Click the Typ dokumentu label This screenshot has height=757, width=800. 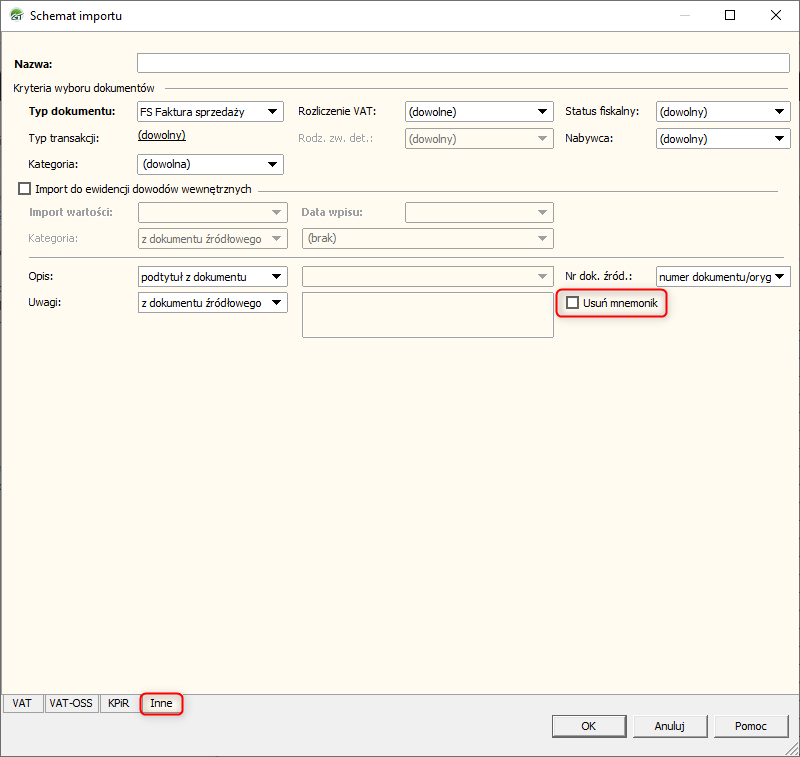click(x=72, y=111)
